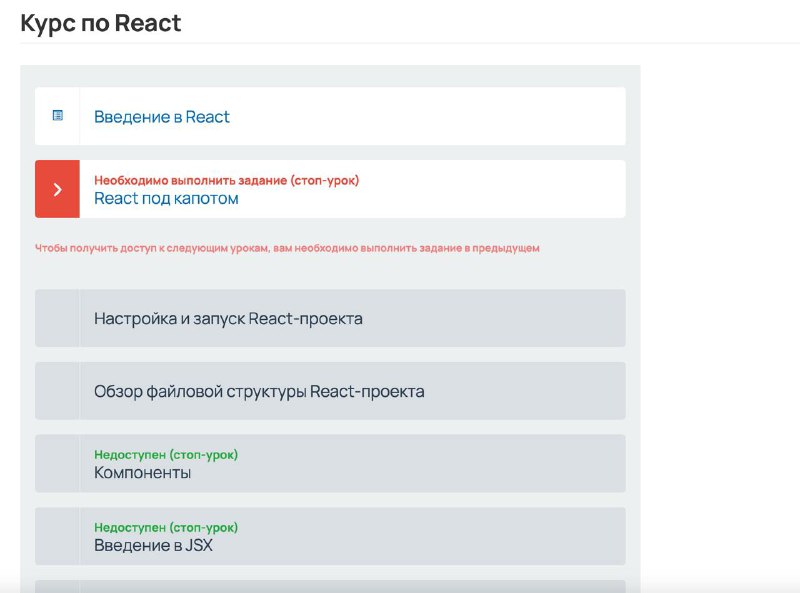Click the red warning text about accessing next lessons

coord(287,248)
